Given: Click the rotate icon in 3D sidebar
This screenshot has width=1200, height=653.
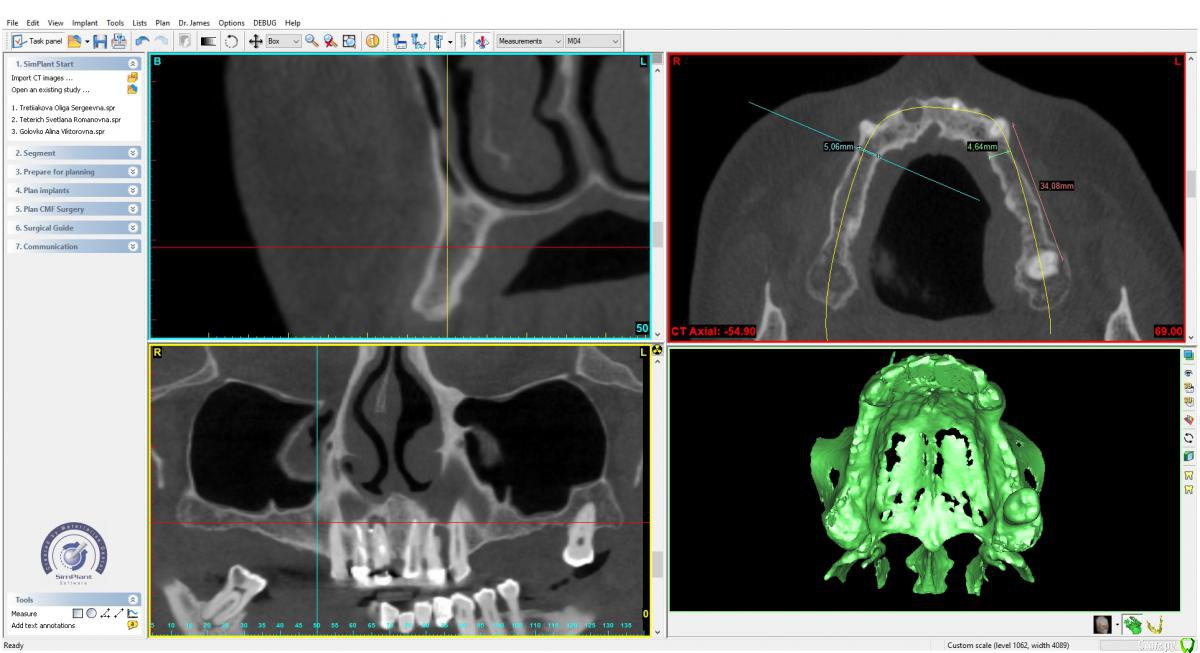Looking at the screenshot, I should (1189, 438).
